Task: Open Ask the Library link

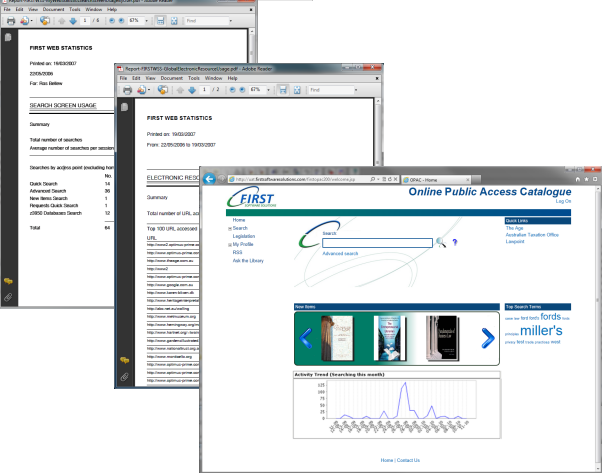Action: click(248, 261)
